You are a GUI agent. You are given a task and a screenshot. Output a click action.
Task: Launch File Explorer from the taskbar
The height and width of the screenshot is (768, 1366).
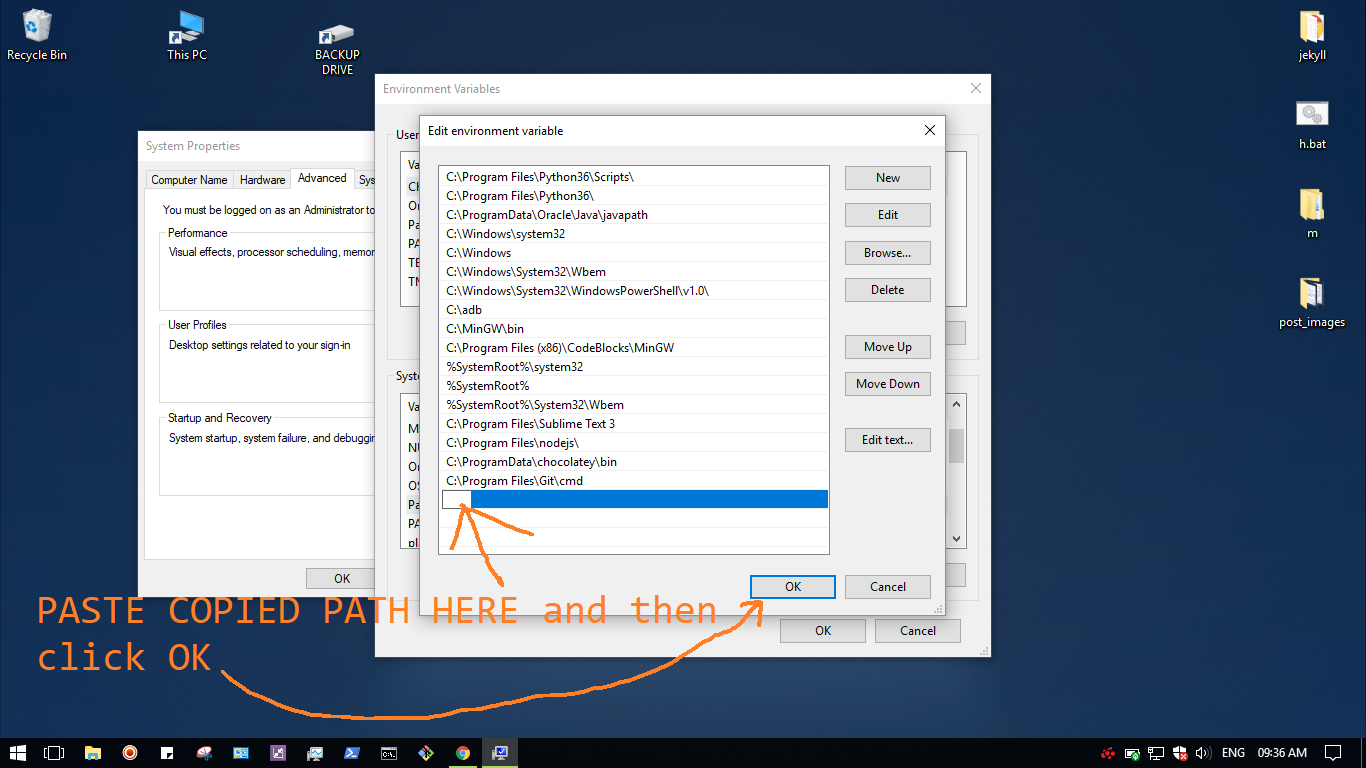(x=92, y=753)
